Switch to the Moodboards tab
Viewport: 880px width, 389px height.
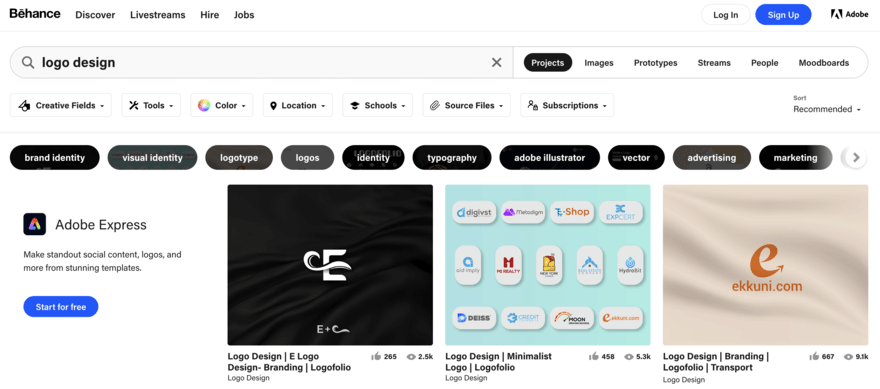pyautogui.click(x=823, y=63)
